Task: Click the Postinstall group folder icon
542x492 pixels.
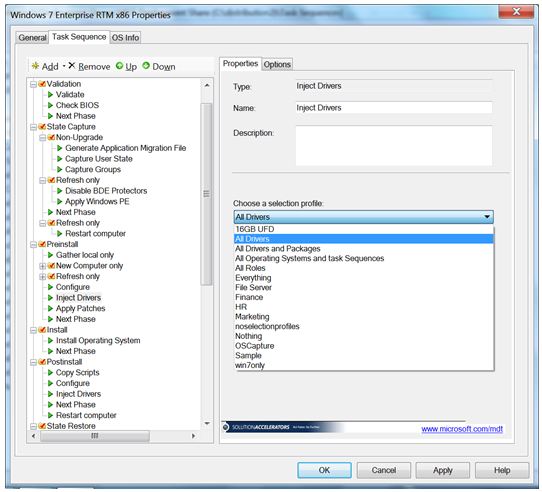Action: (x=42, y=362)
